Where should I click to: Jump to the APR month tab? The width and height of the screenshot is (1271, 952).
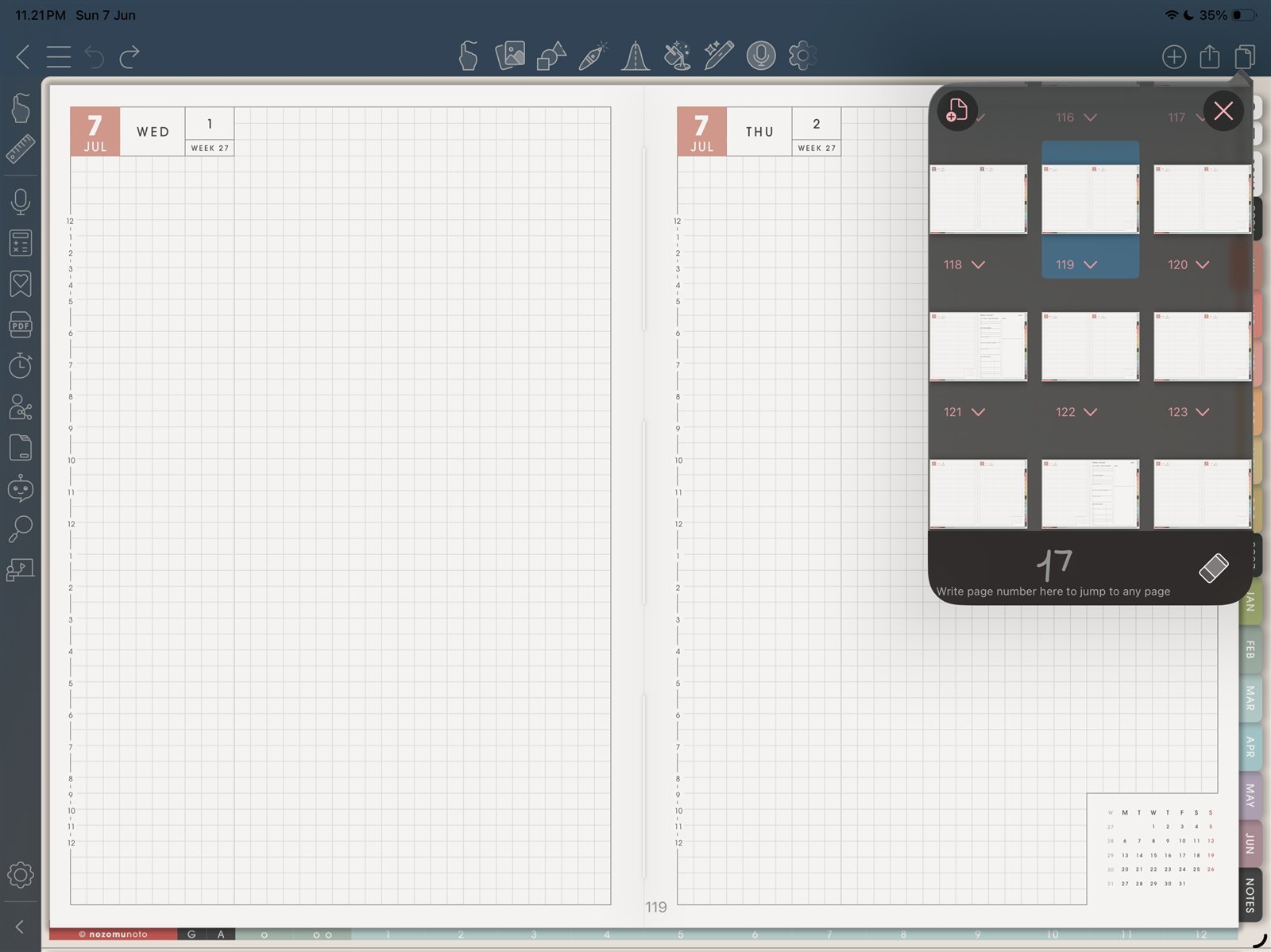[1250, 746]
